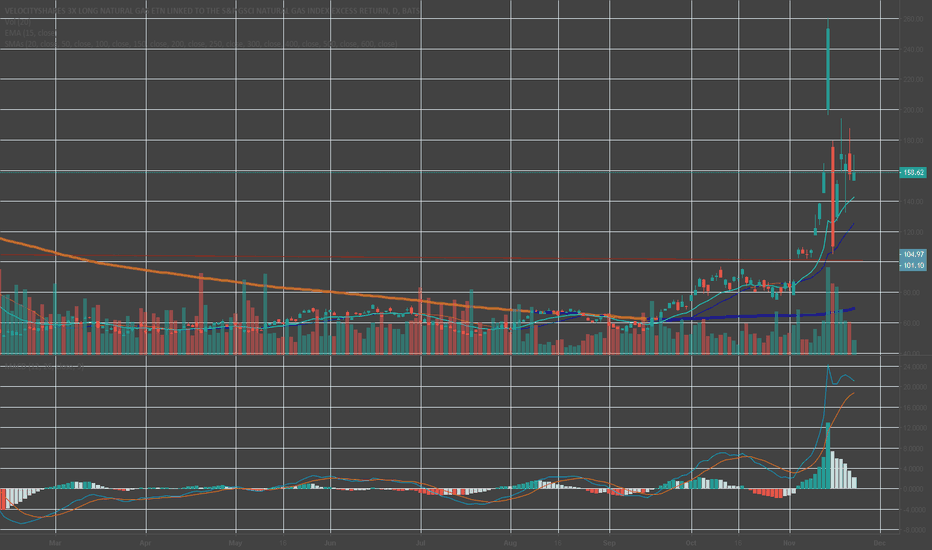The image size is (932, 550).
Task: Click the 140.00 price axis label
Action: pyautogui.click(x=914, y=202)
